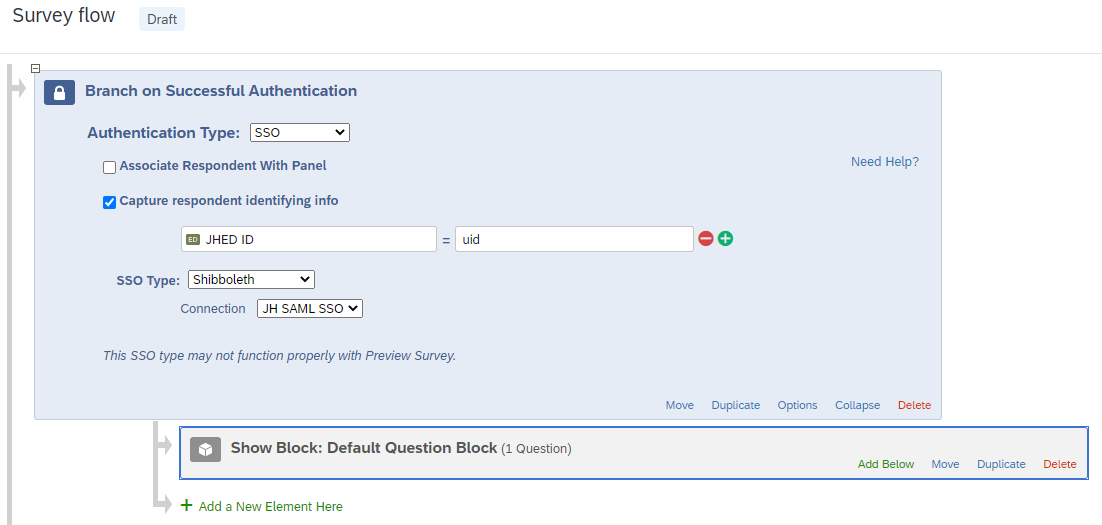This screenshot has height=525, width=1102.
Task: Click green plus icon beside Add a New Element
Action: click(x=186, y=505)
